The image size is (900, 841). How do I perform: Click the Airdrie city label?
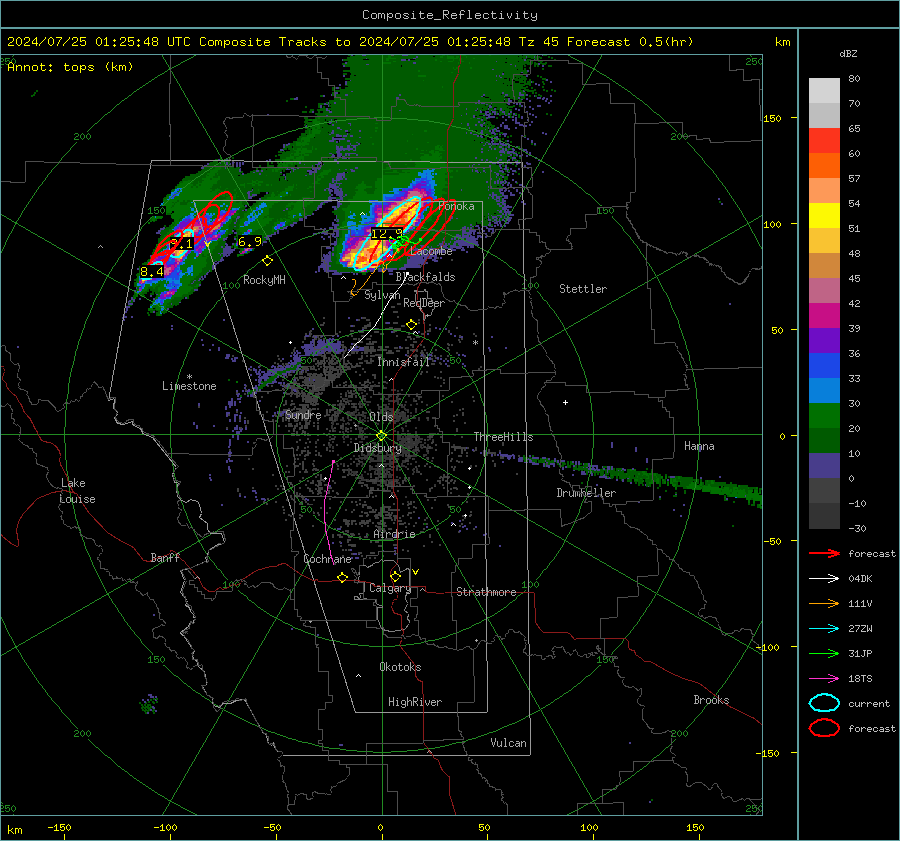[x=394, y=534]
